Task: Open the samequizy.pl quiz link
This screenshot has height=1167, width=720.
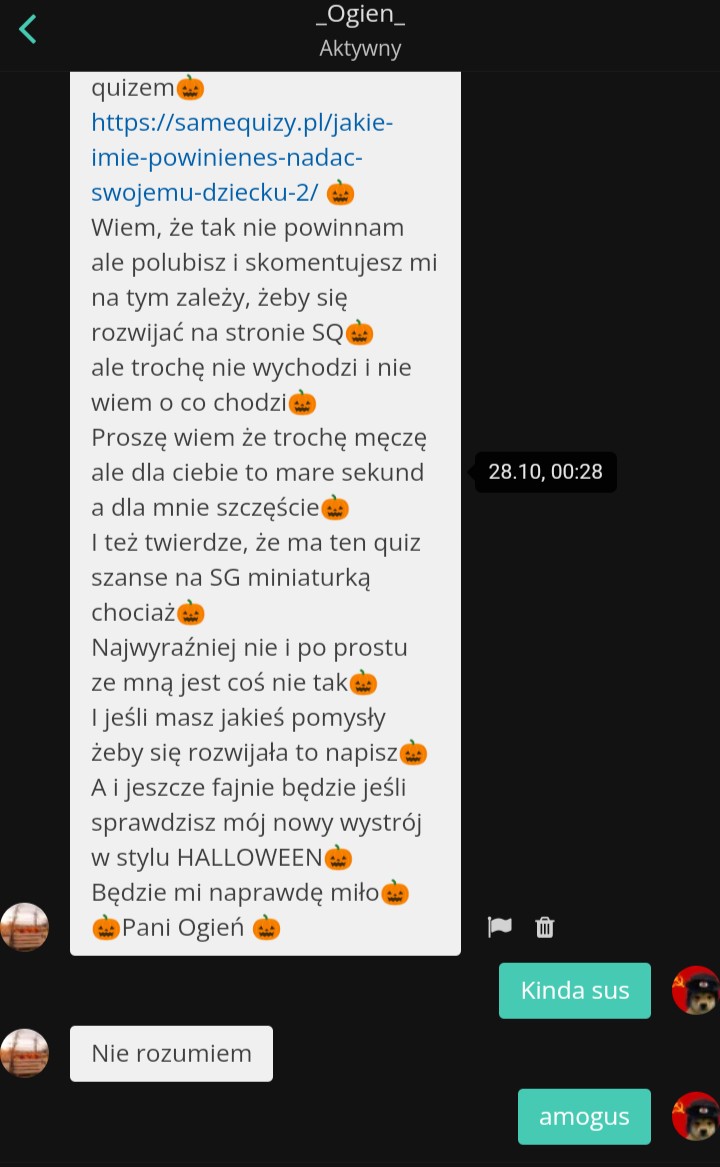Action: point(241,157)
